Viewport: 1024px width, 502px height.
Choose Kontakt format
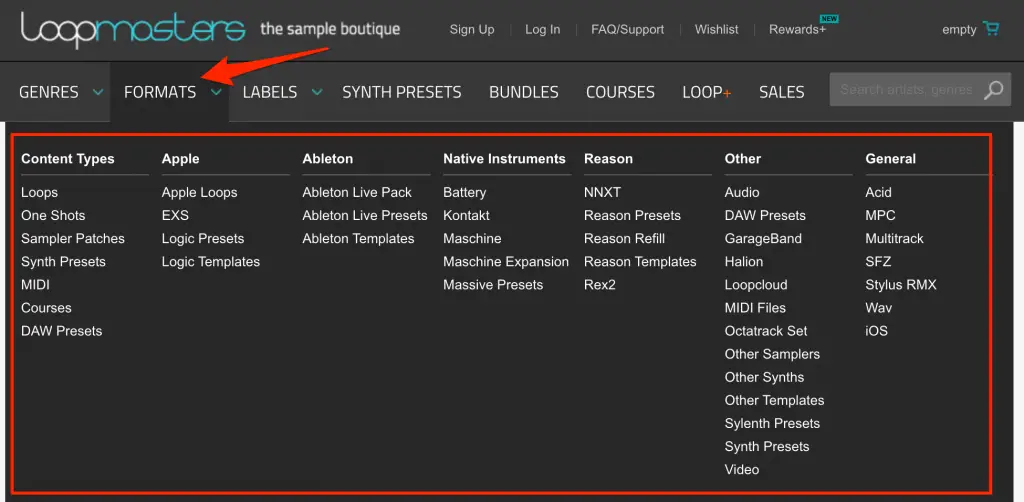pos(466,215)
